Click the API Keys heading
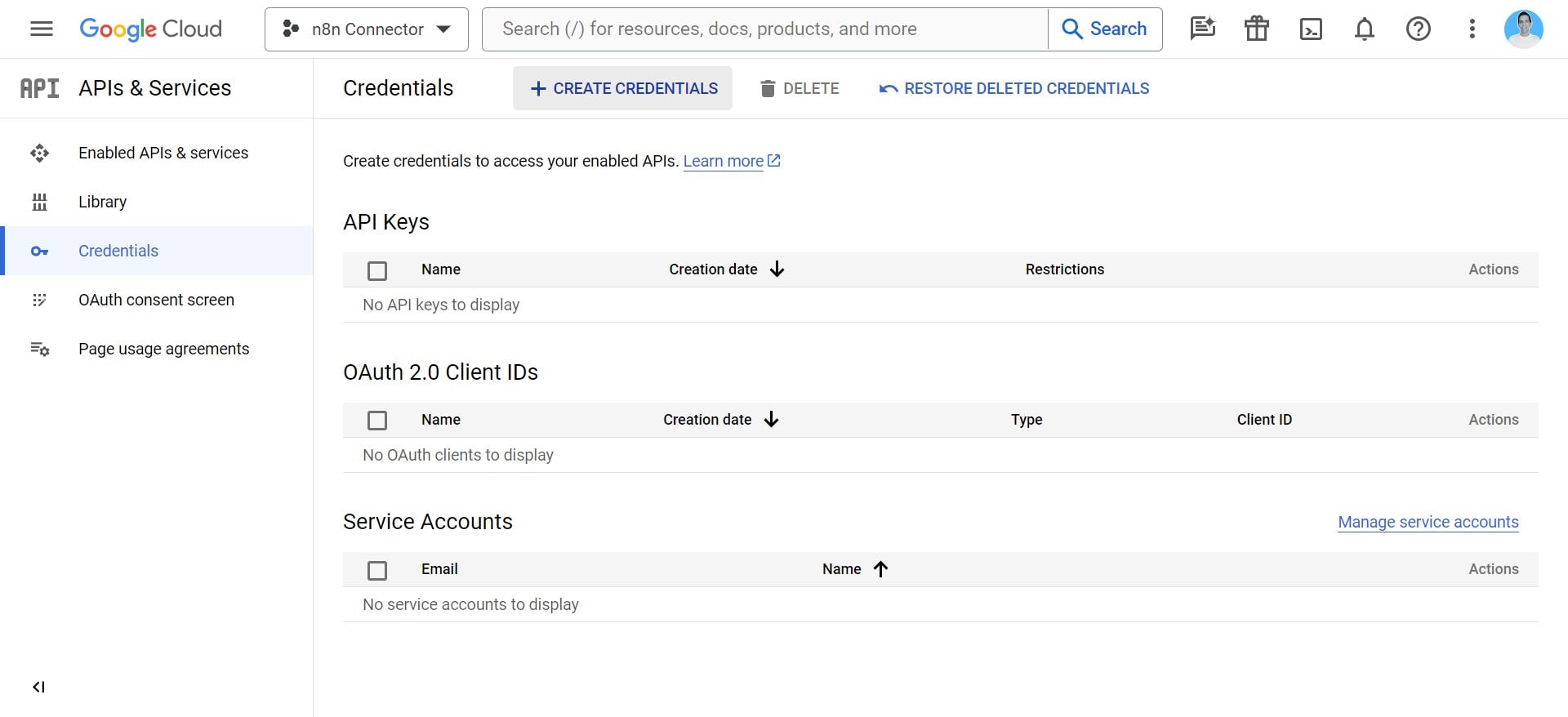 386,222
